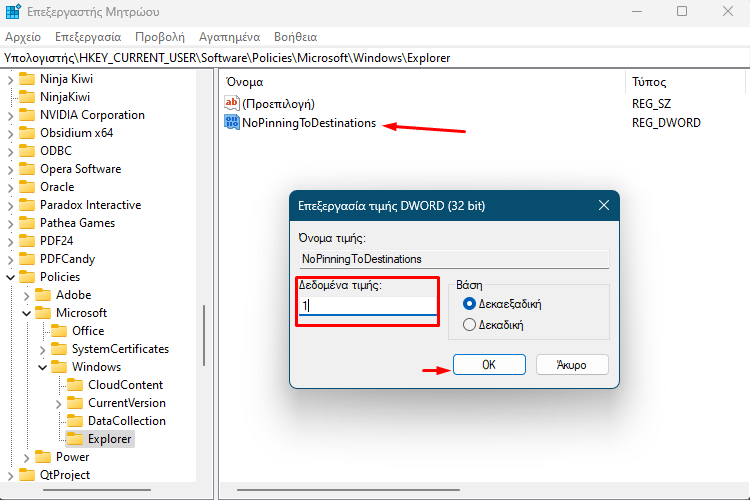The height and width of the screenshot is (500, 750).
Task: Click the SystemCertificates folder icon
Action: (x=59, y=349)
